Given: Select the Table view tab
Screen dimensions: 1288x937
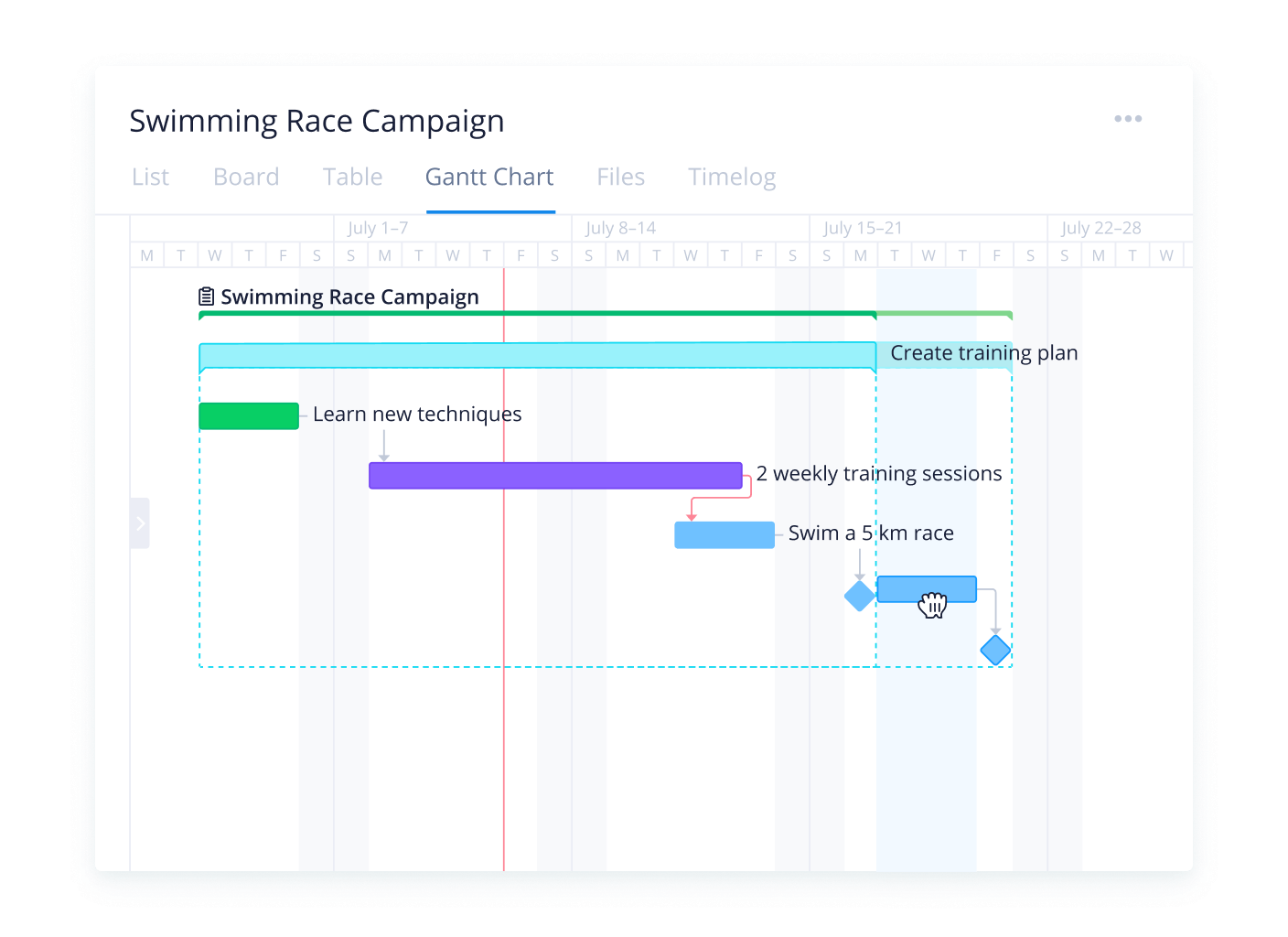Looking at the screenshot, I should click(352, 177).
